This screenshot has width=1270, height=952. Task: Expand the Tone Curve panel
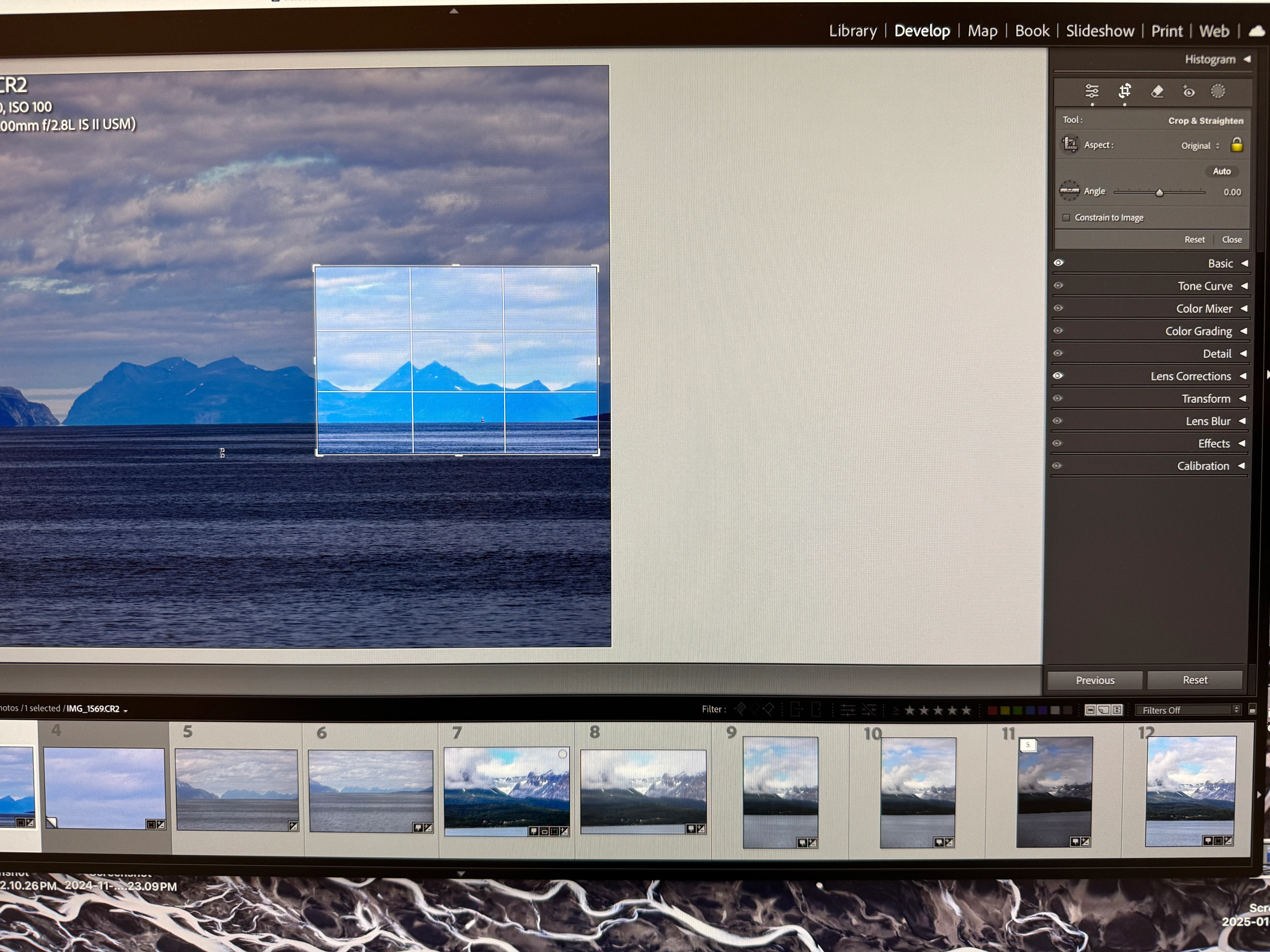click(1205, 286)
